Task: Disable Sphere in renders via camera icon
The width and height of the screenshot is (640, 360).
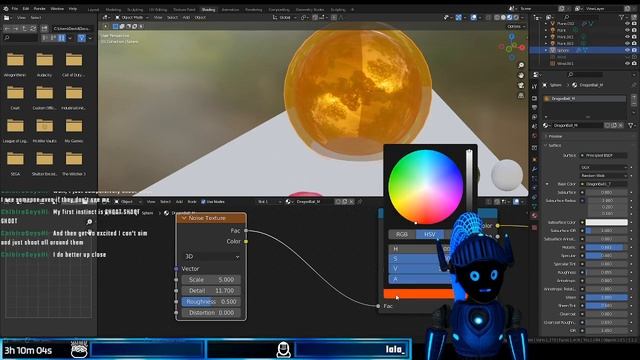Action: coord(634,50)
